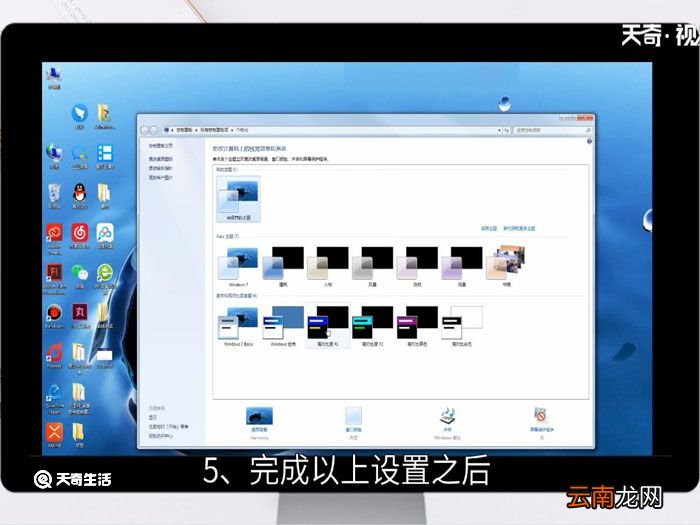The width and height of the screenshot is (700, 525).
Task: Open the Network desktop icon
Action: click(x=54, y=157)
